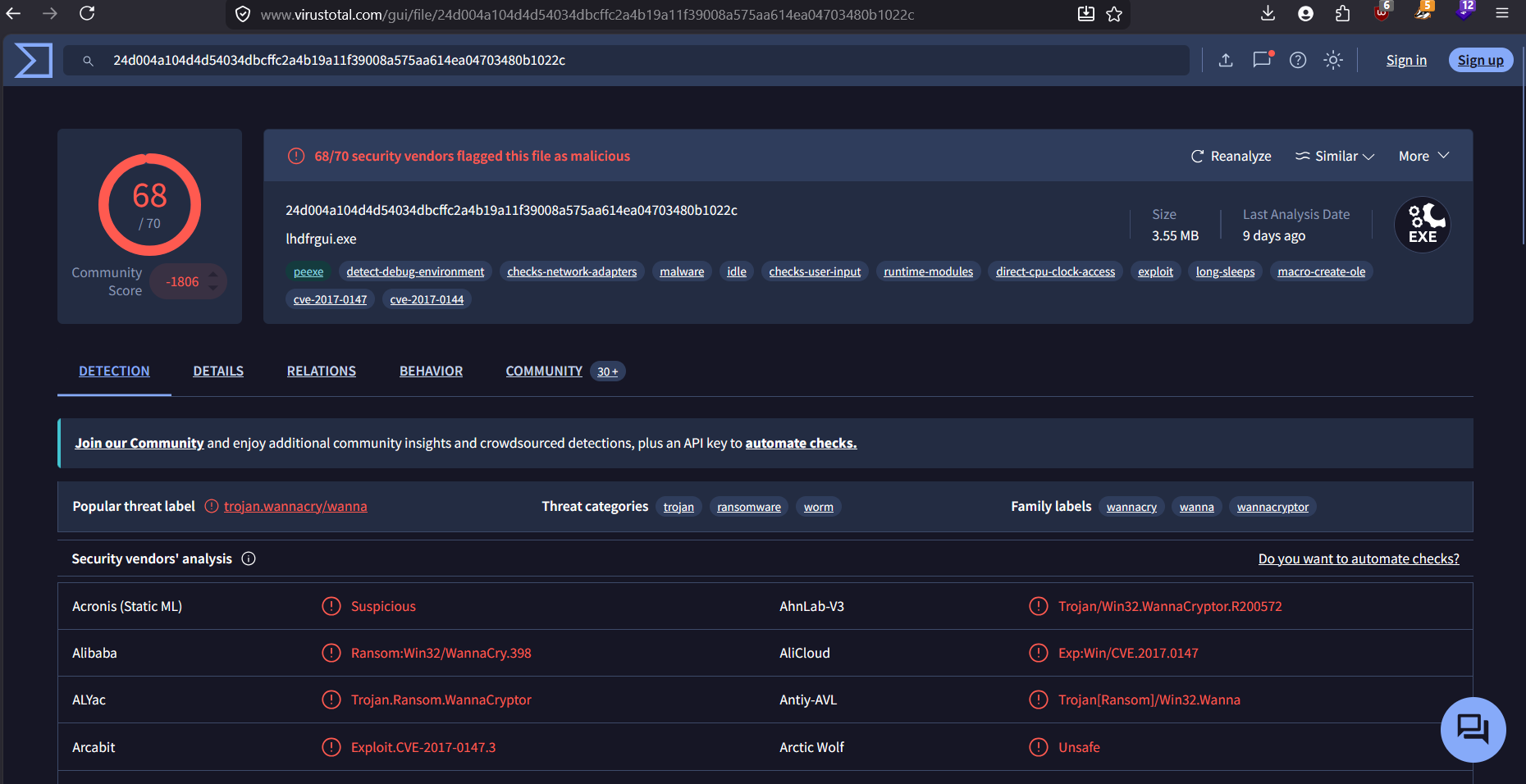Click the browser address bar URL
The width and height of the screenshot is (1526, 784).
pyautogui.click(x=587, y=14)
